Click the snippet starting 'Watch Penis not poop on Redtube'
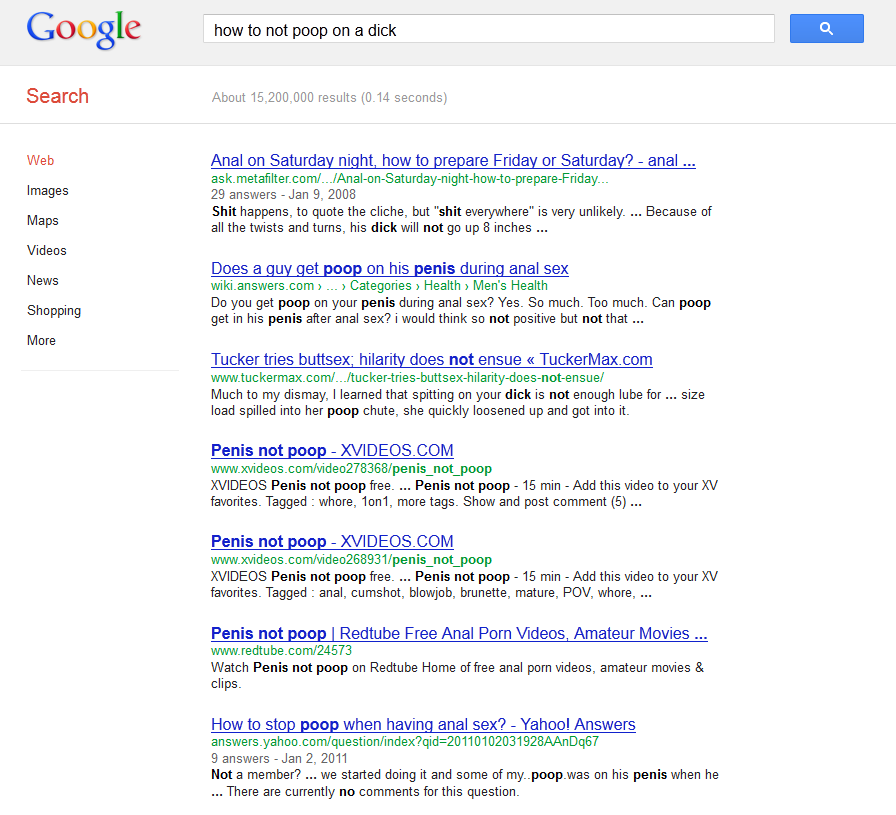The height and width of the screenshot is (815, 896). tap(457, 676)
